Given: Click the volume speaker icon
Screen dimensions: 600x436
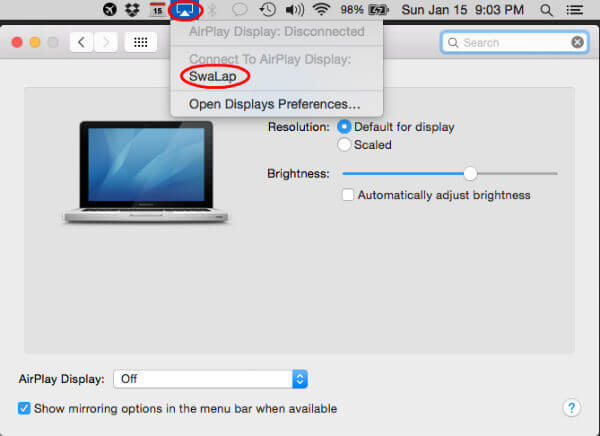Looking at the screenshot, I should pyautogui.click(x=295, y=10).
